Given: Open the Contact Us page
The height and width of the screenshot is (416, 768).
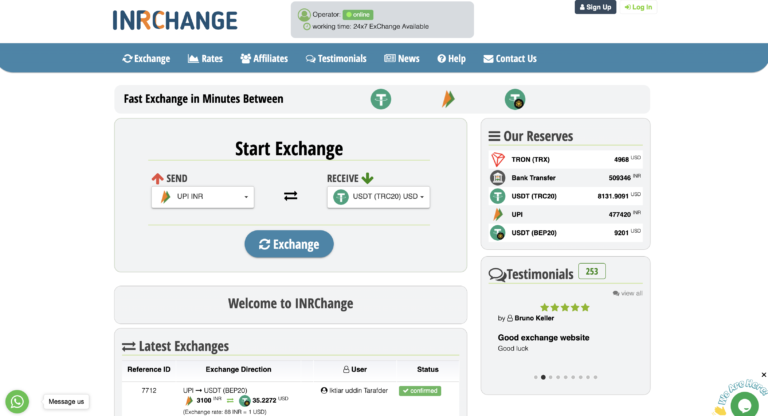Looking at the screenshot, I should (510, 58).
